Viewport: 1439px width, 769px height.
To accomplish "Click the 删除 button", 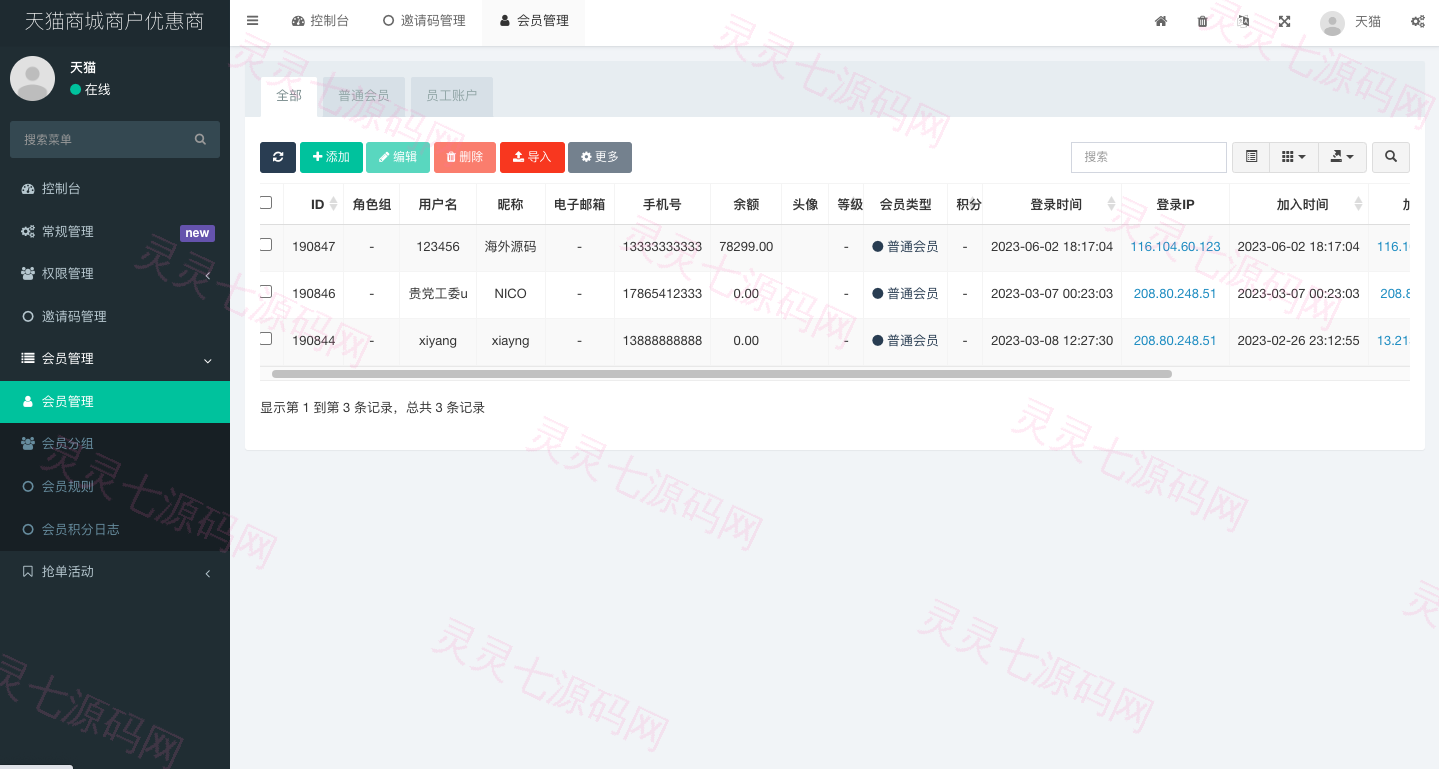I will pyautogui.click(x=465, y=157).
